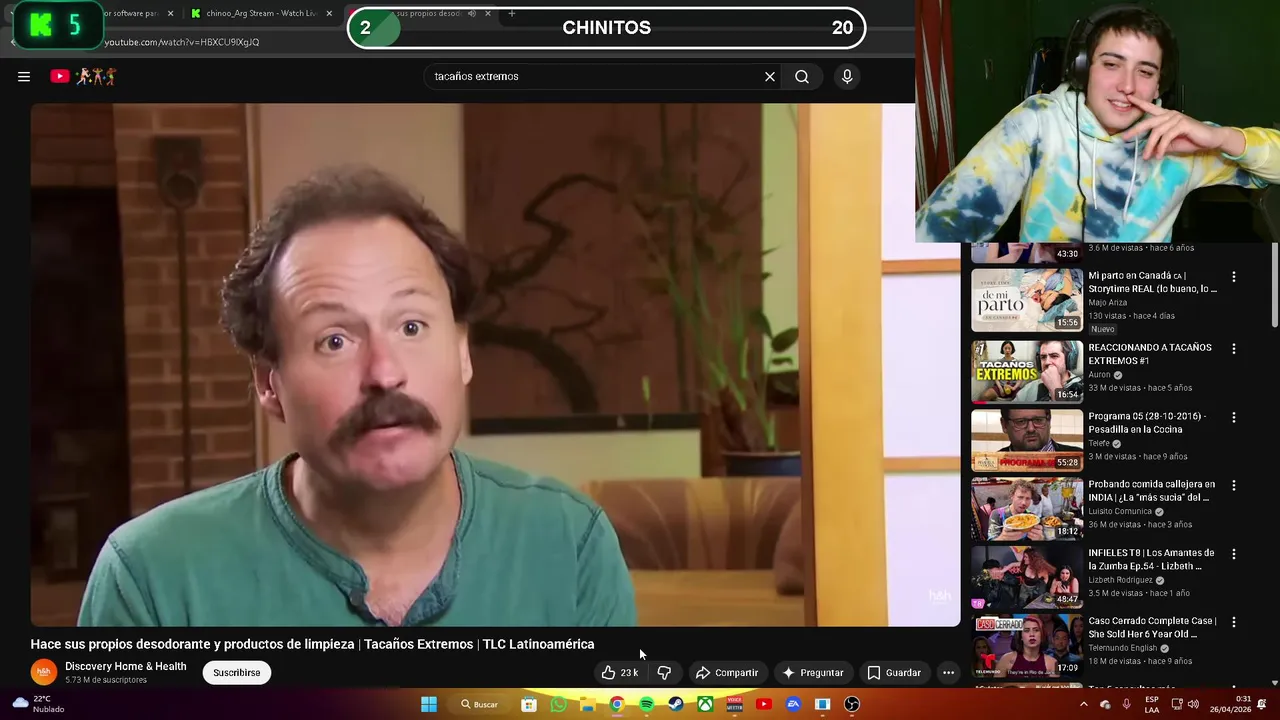This screenshot has height=720, width=1280.
Task: Open Steam from the taskbar
Action: click(x=676, y=704)
